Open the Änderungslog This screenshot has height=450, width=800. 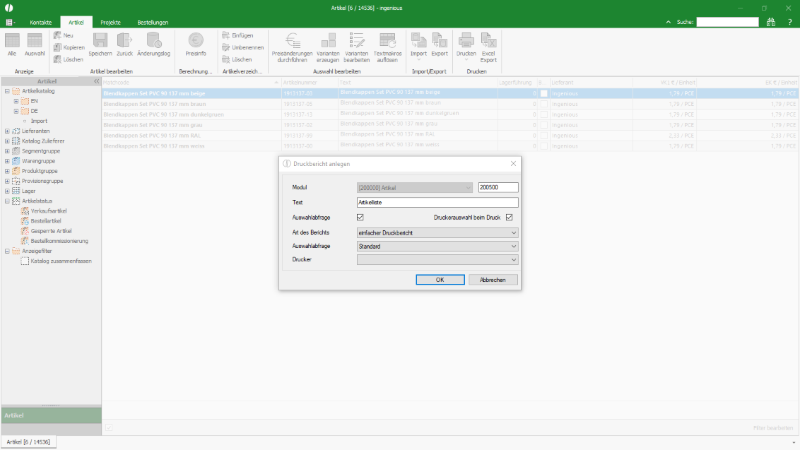[154, 44]
